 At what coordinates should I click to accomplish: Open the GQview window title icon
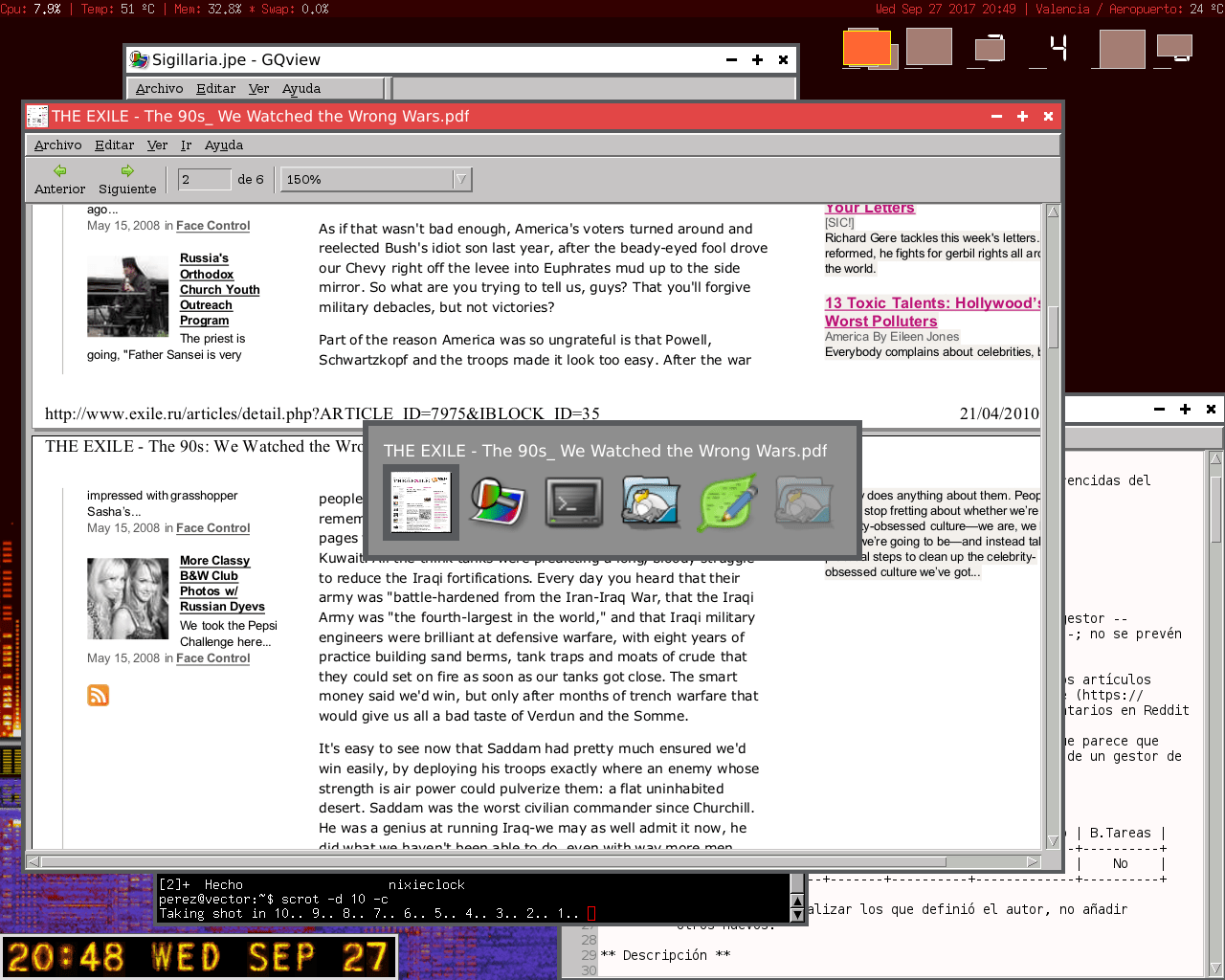click(139, 59)
